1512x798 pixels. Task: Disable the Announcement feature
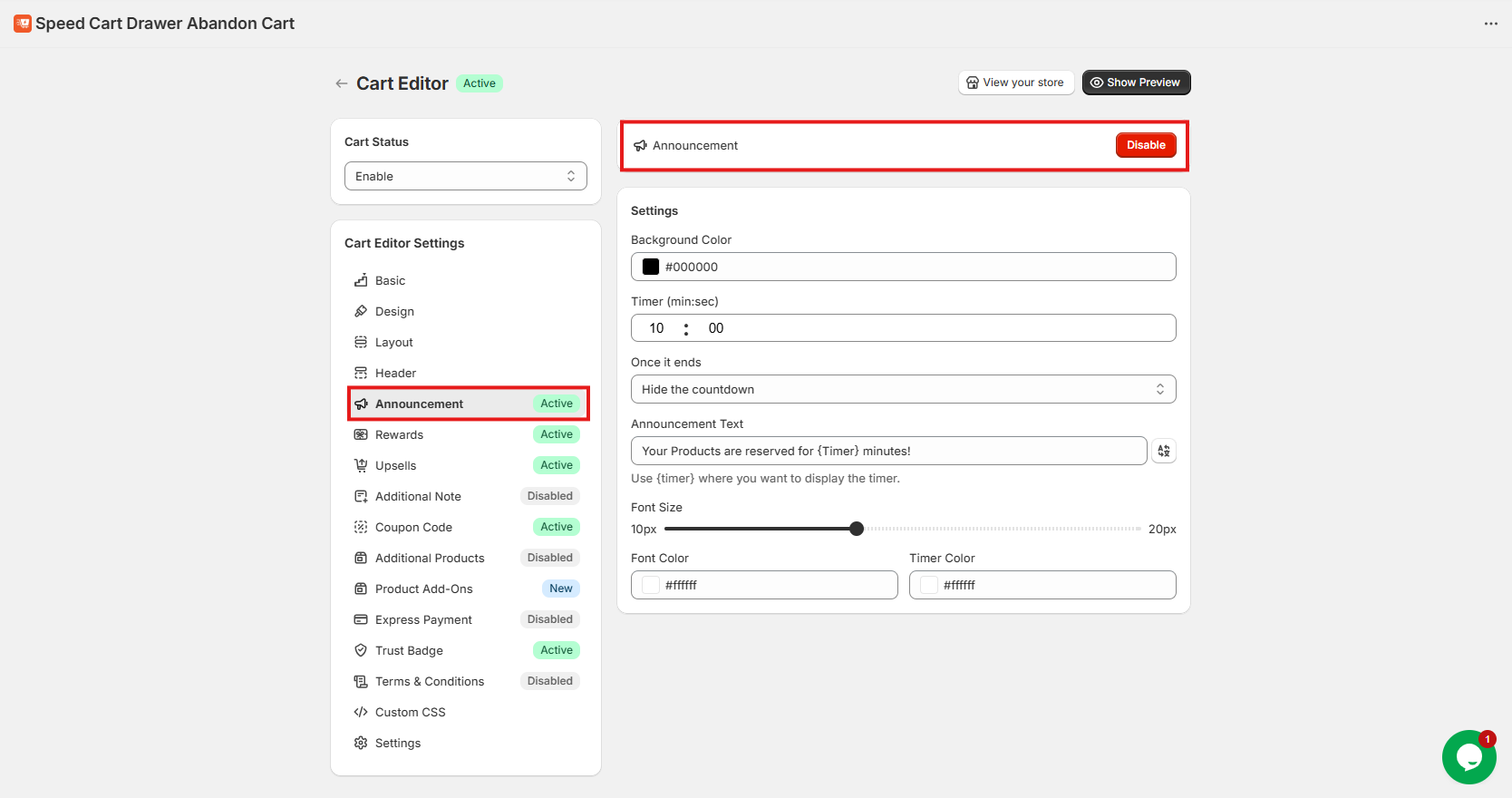(1145, 145)
